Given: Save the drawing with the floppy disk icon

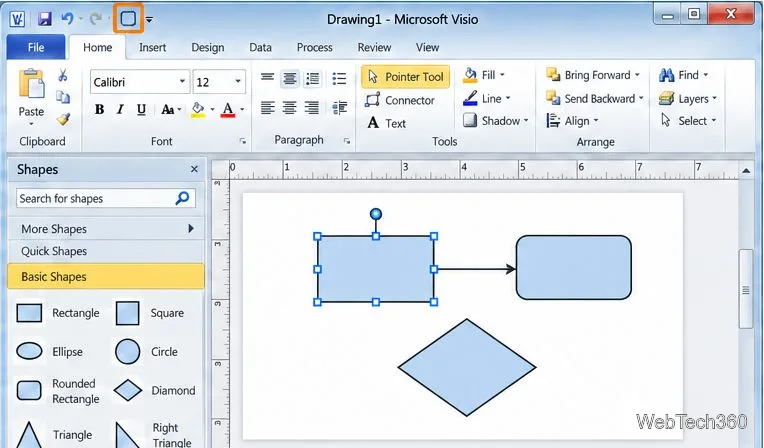Looking at the screenshot, I should coord(45,19).
